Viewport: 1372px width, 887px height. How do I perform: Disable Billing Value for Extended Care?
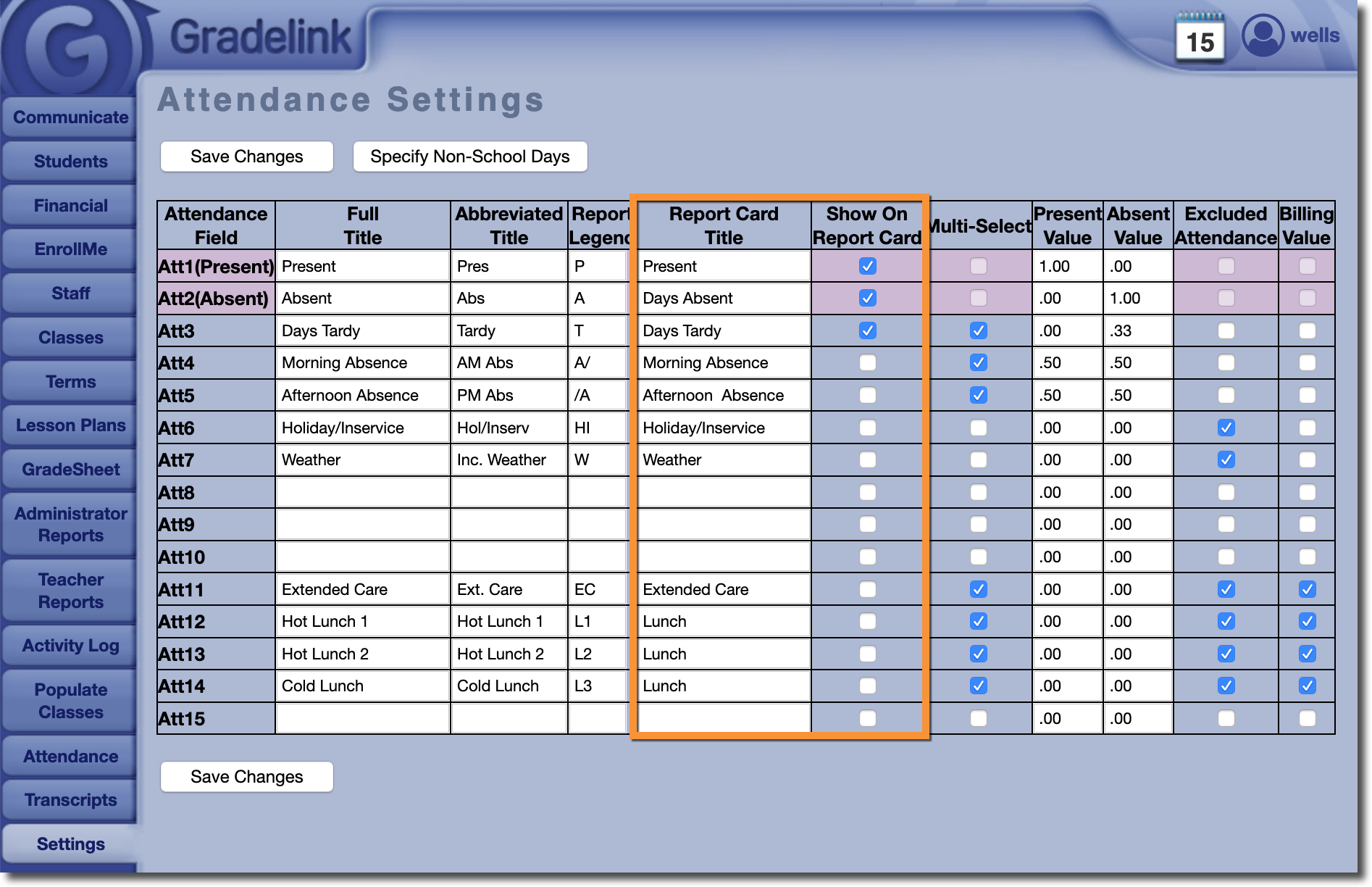[x=1307, y=589]
